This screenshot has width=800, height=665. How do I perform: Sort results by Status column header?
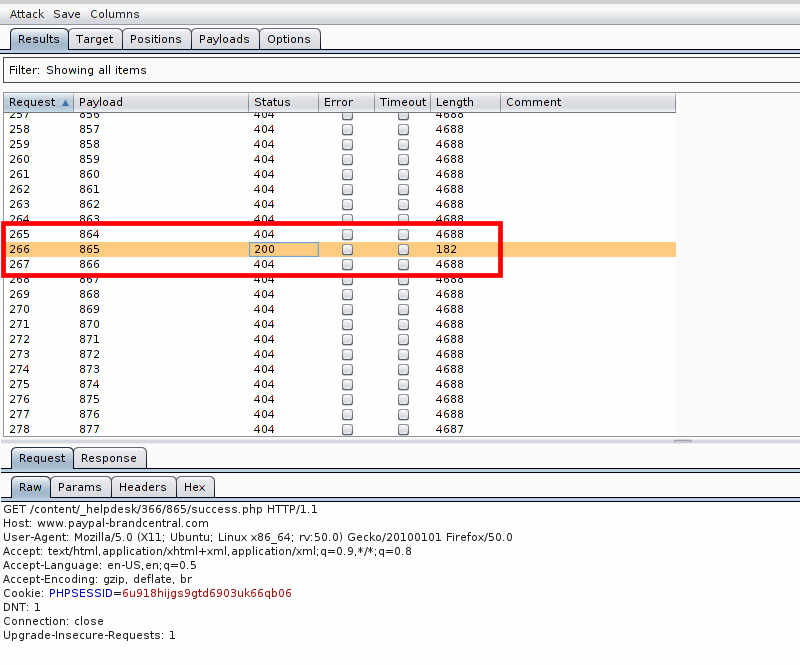click(x=284, y=102)
